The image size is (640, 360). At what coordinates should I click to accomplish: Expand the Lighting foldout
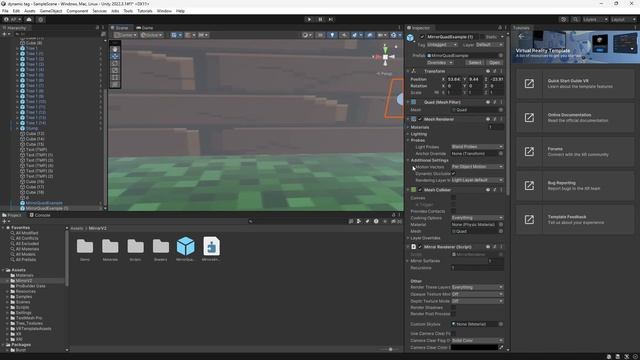tap(408, 134)
